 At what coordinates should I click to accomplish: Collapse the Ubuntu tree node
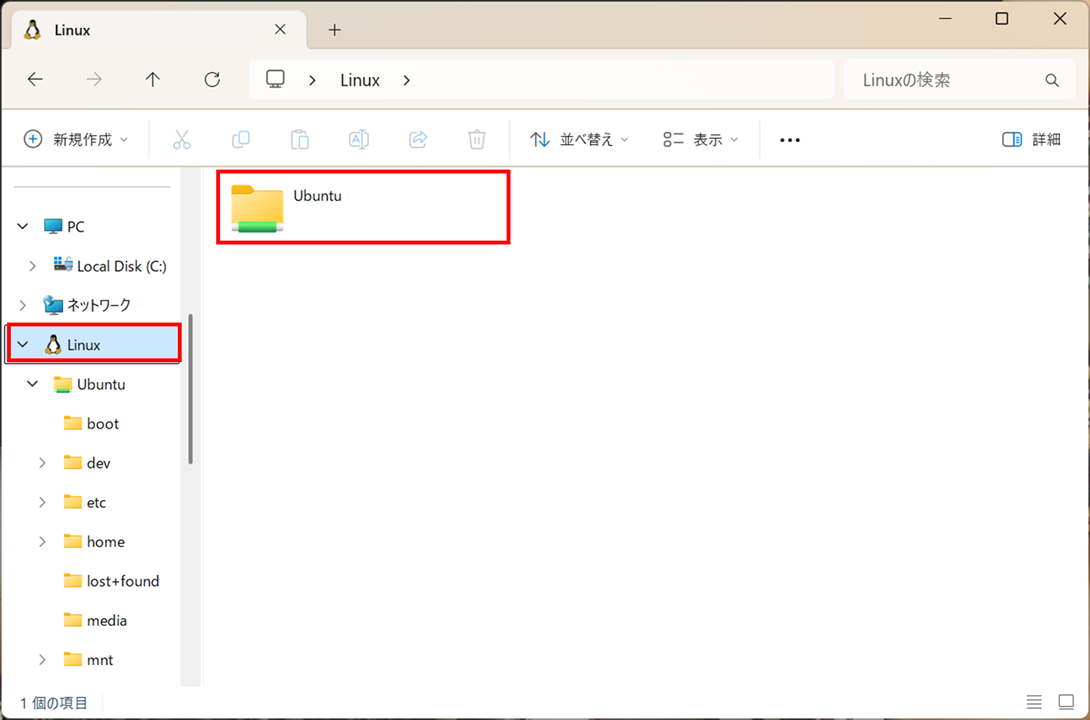pos(32,384)
